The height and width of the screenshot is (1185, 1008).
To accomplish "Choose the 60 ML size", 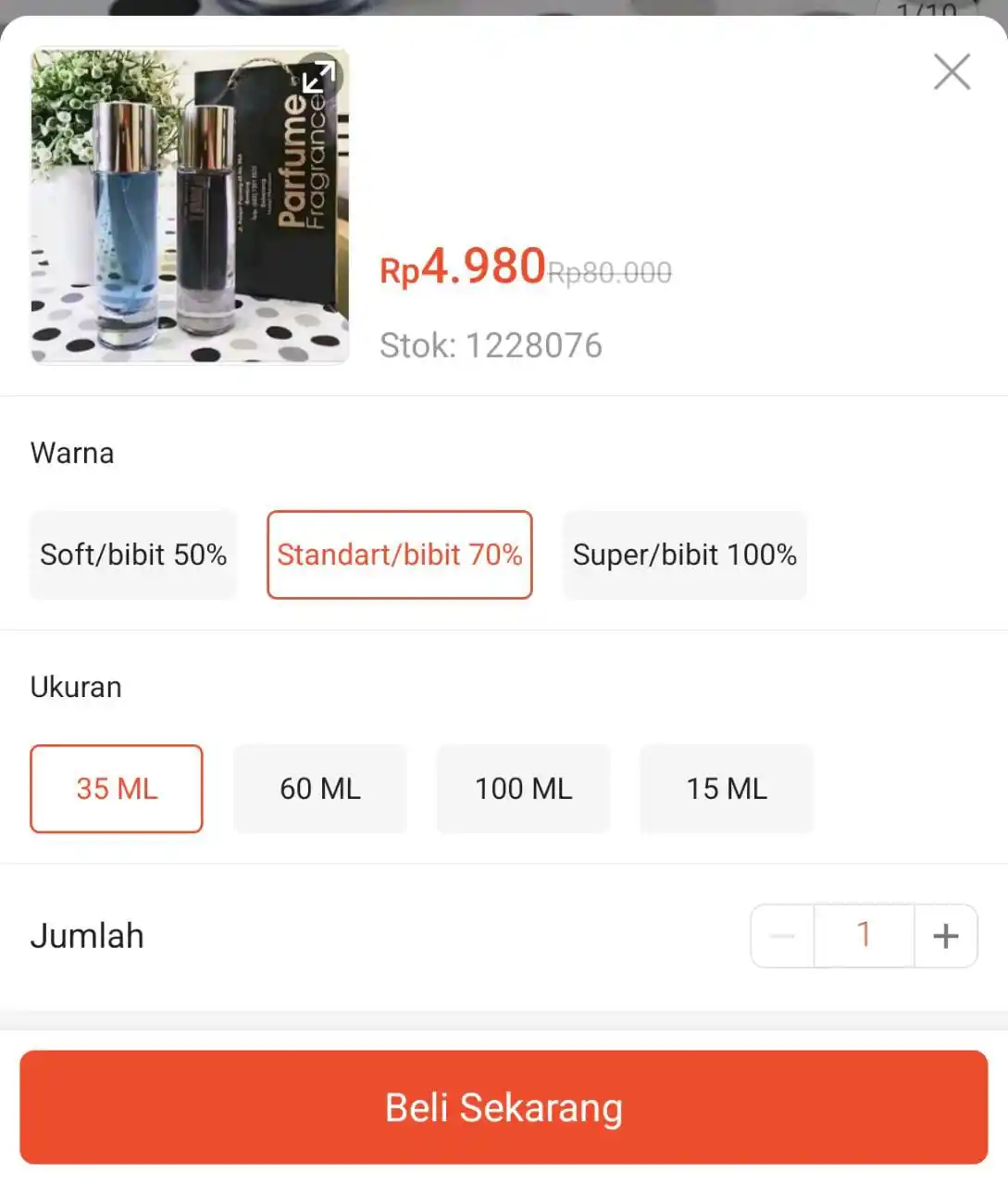I will click(320, 789).
